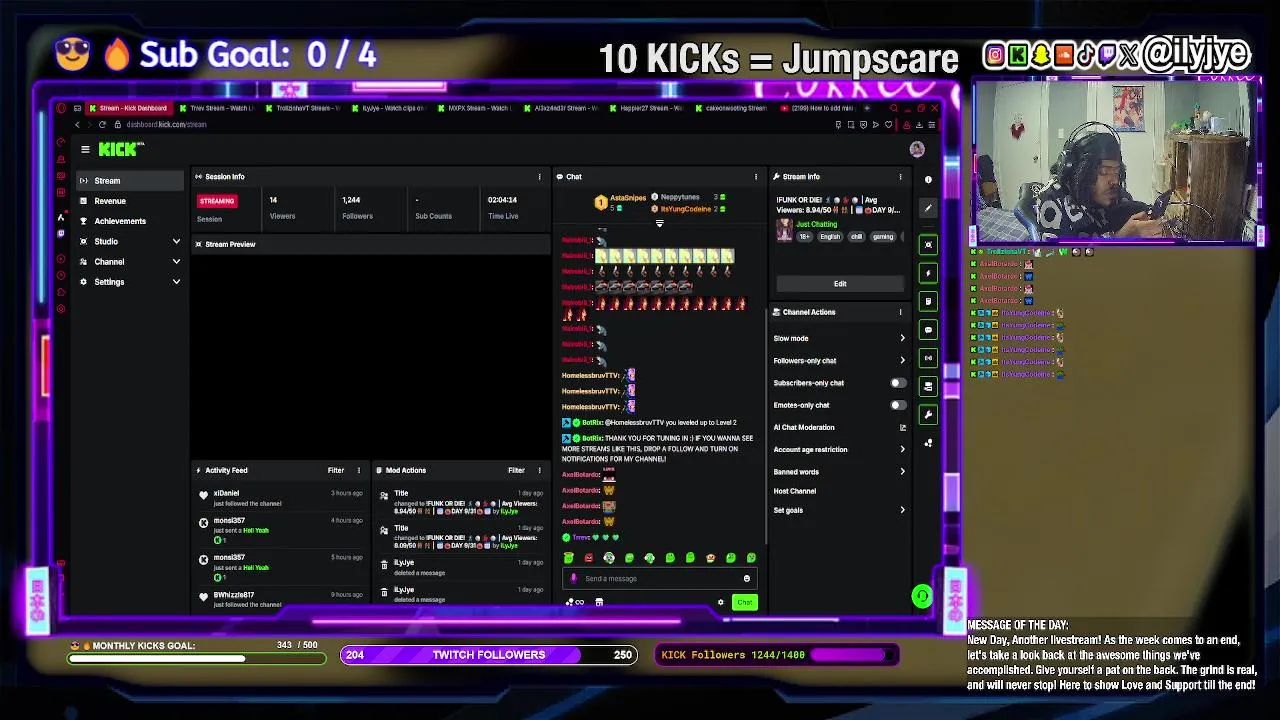Toggle Session Info broadcast widget icon
Screen dimensions: 1280x720
[928, 358]
